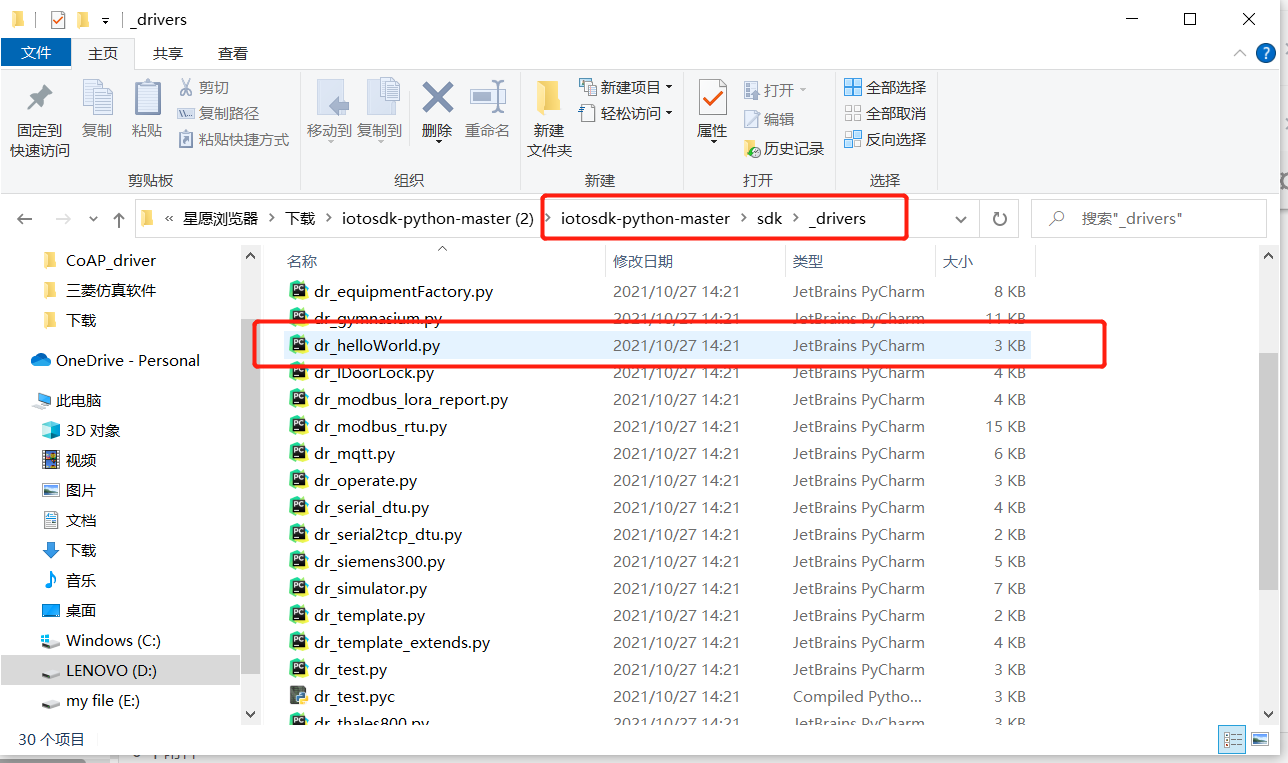1288x763 pixels.
Task: Open file History via 历史记录 icon
Action: point(789,149)
